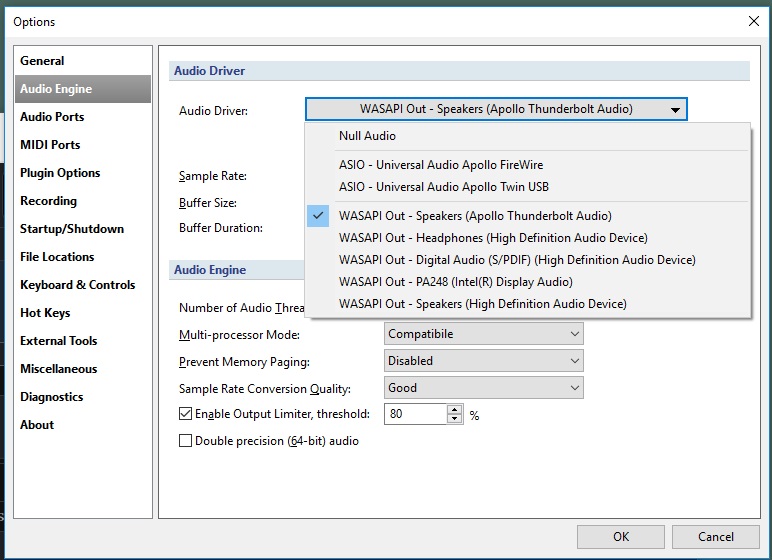772x560 pixels.
Task: Switch to Plugin Options page
Action: (83, 173)
